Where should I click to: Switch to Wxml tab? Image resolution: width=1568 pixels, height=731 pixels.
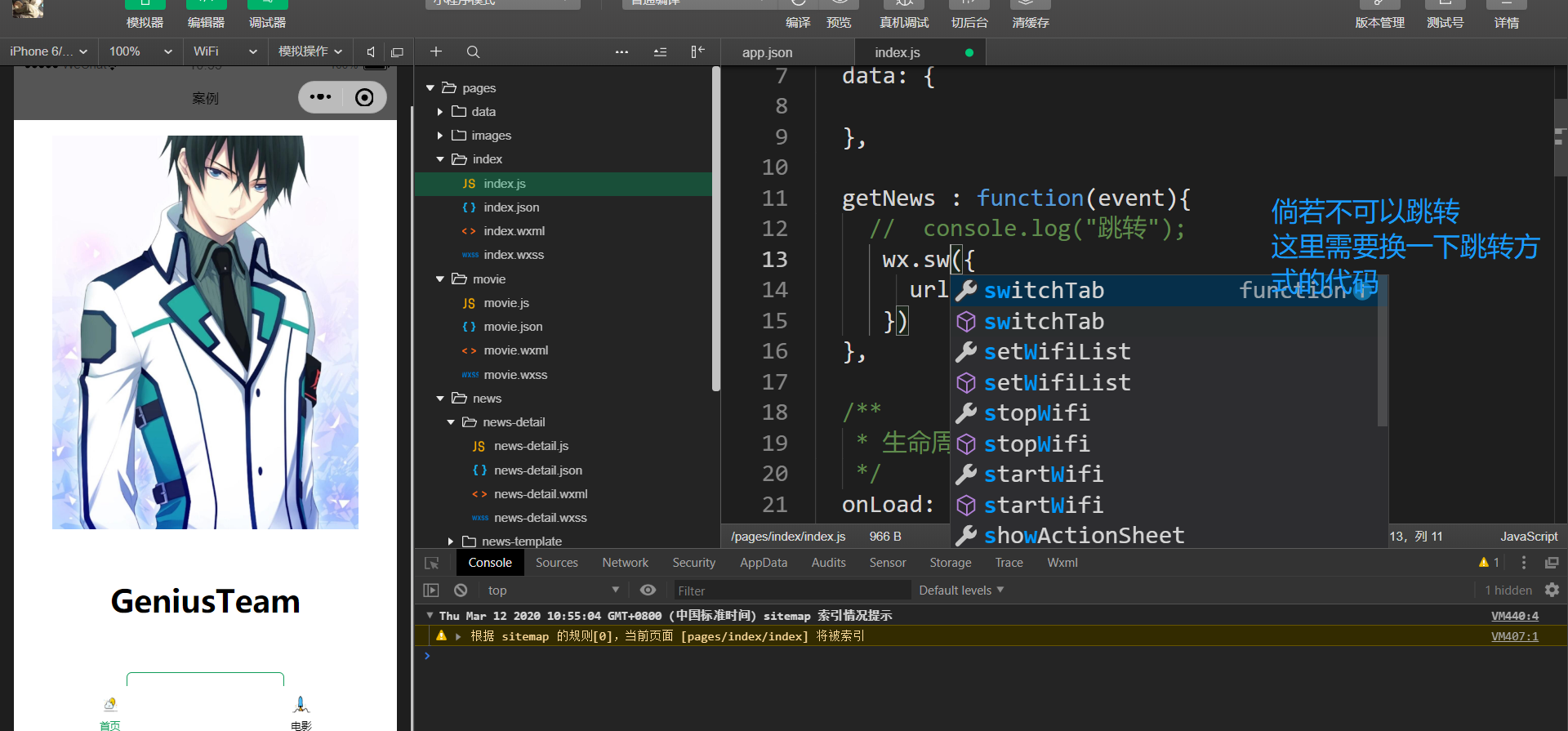click(x=1062, y=563)
